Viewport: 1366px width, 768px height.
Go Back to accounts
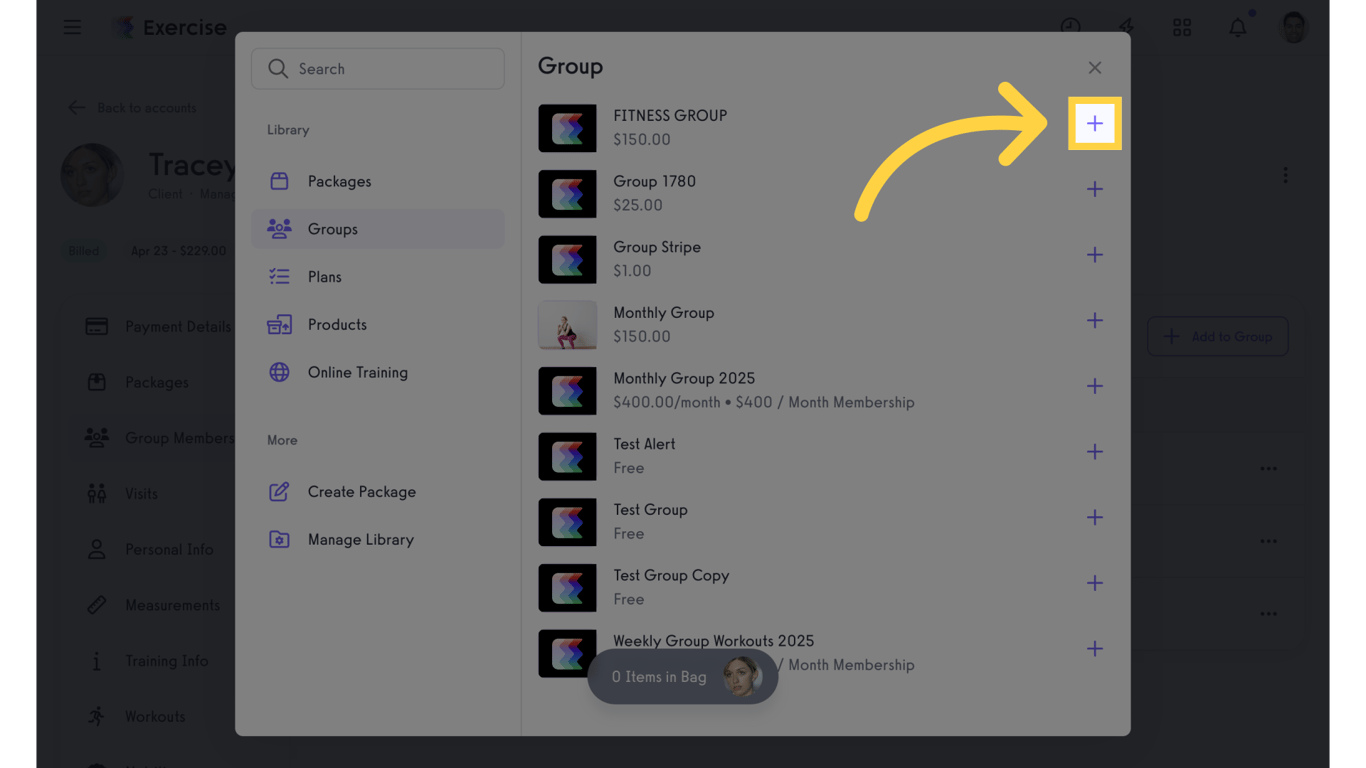pos(131,107)
